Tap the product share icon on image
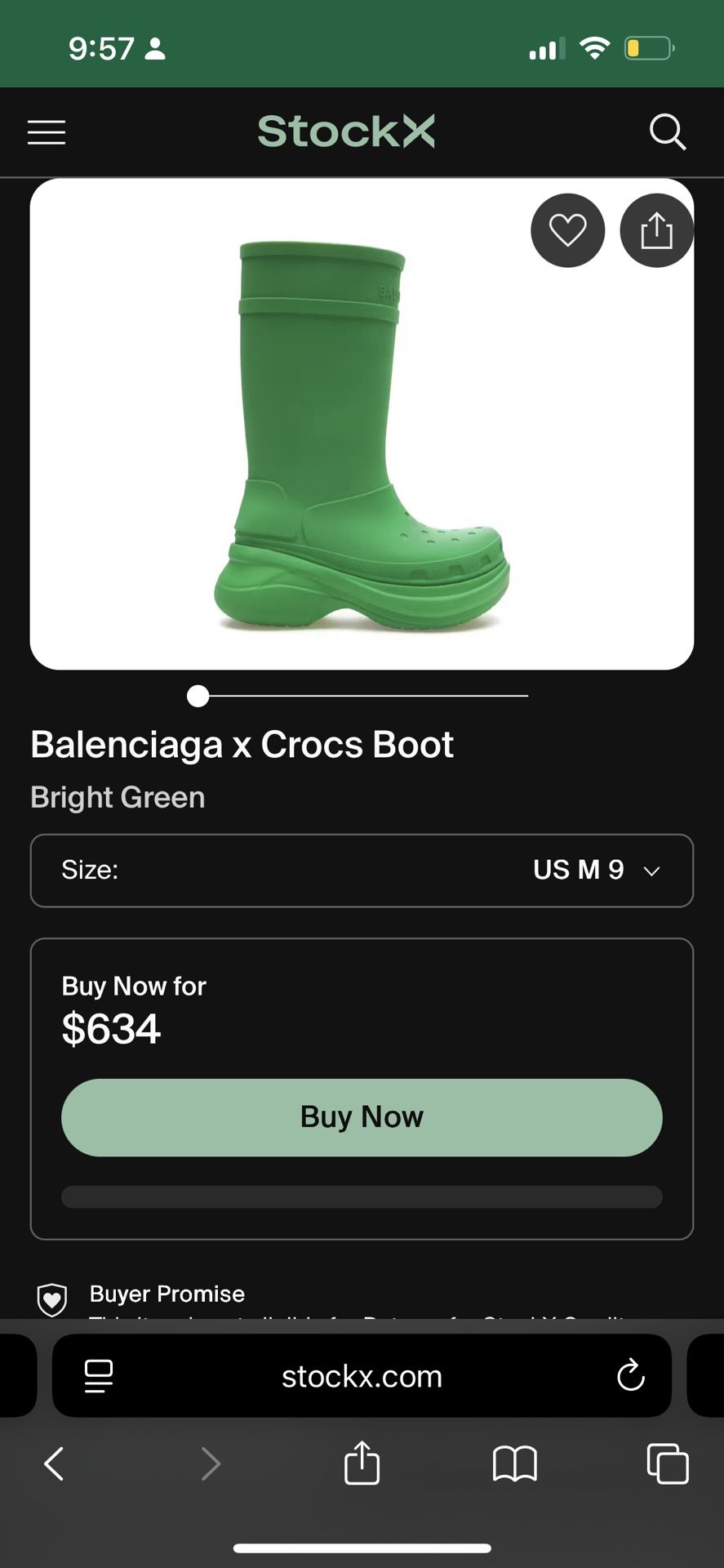Screen dimensions: 724x1568 click(x=656, y=230)
